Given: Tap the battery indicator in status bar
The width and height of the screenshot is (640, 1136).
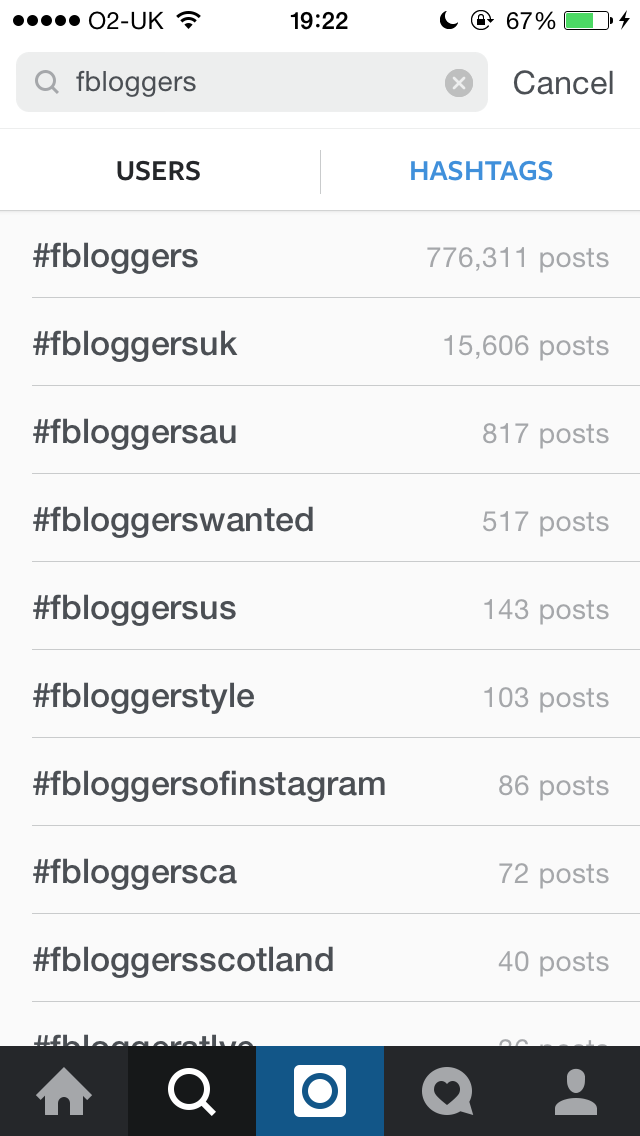Looking at the screenshot, I should [588, 20].
